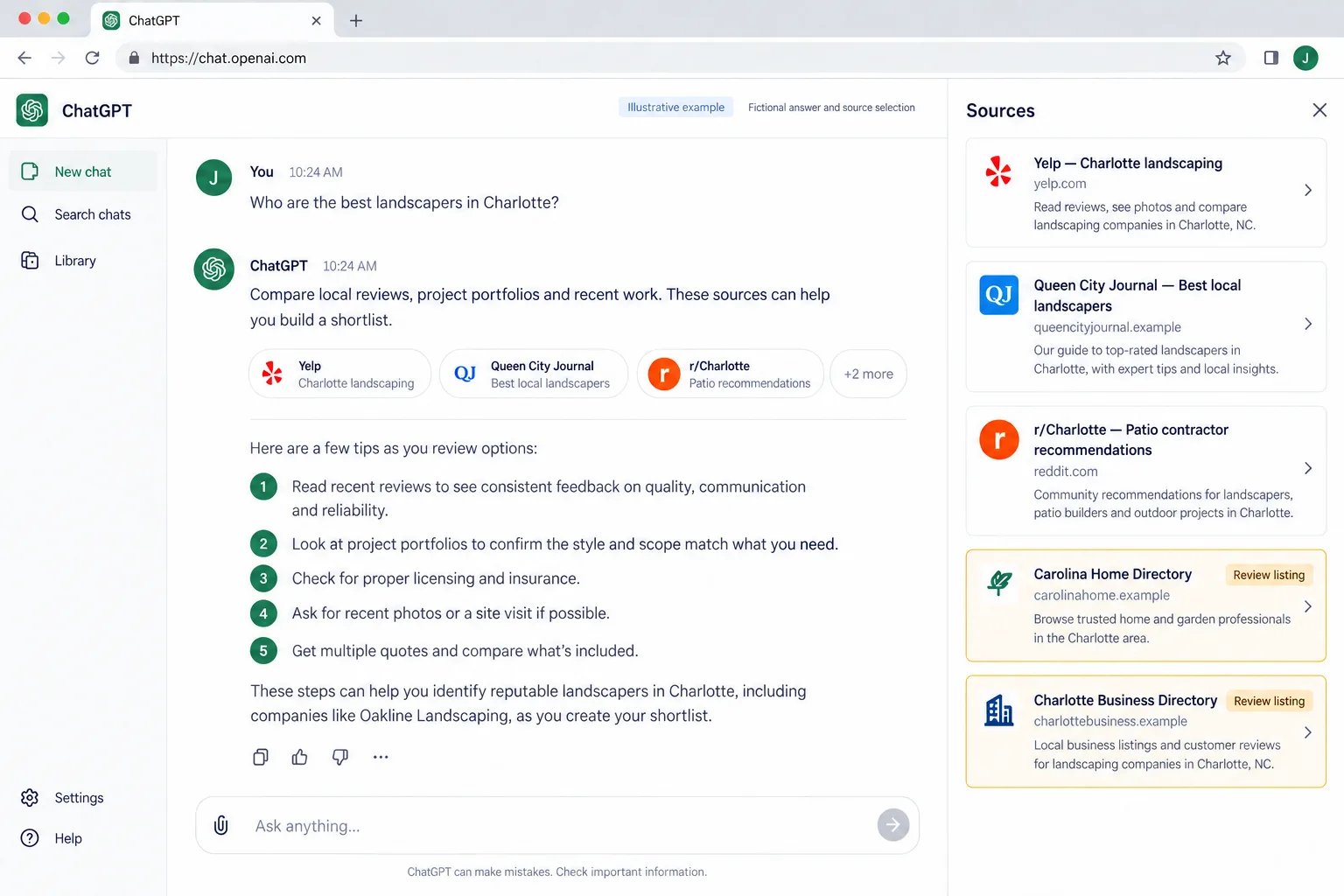Open the yelp.com link in Sources
Image resolution: width=1344 pixels, height=896 pixels.
[1060, 184]
